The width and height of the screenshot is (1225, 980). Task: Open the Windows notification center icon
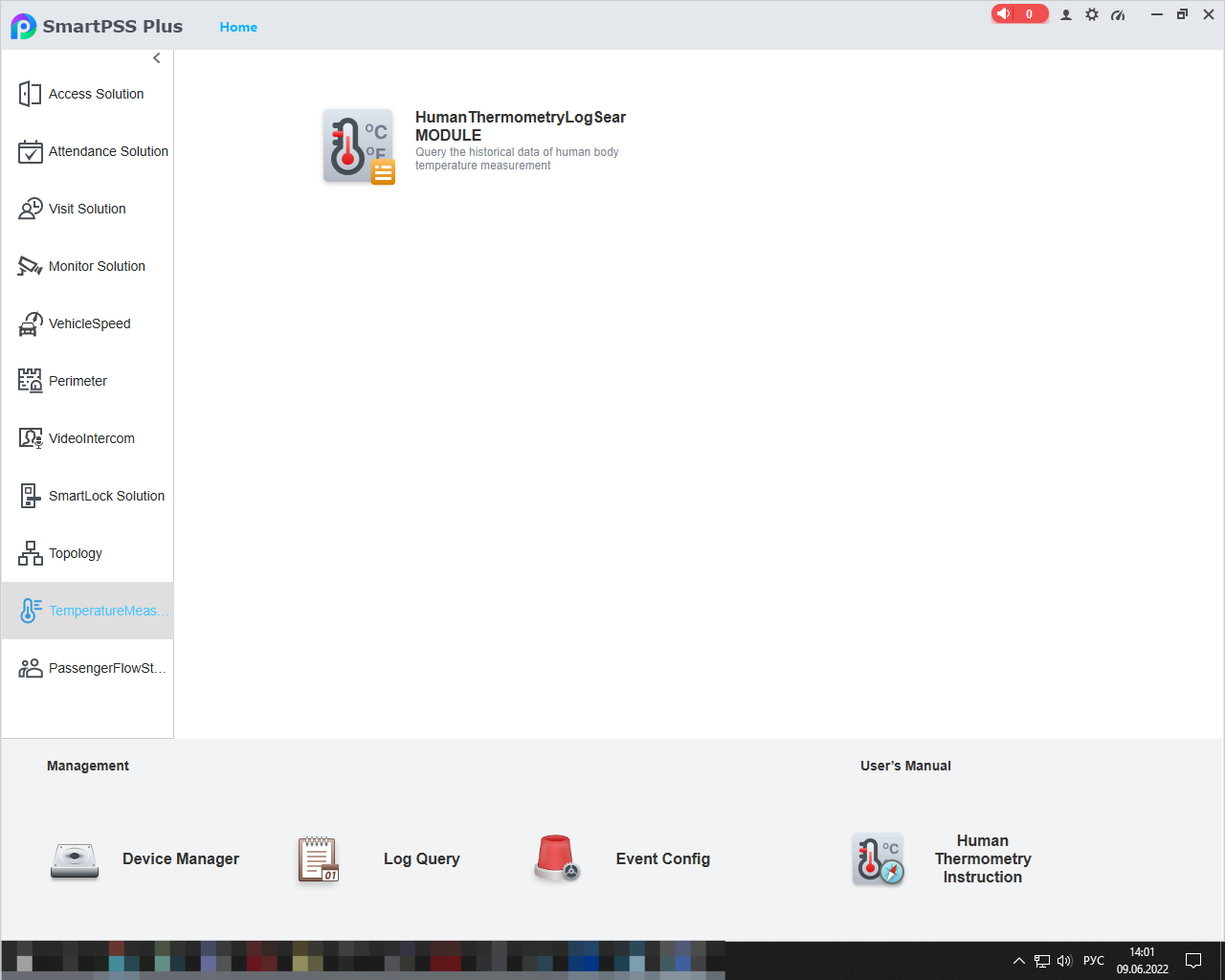(1193, 961)
